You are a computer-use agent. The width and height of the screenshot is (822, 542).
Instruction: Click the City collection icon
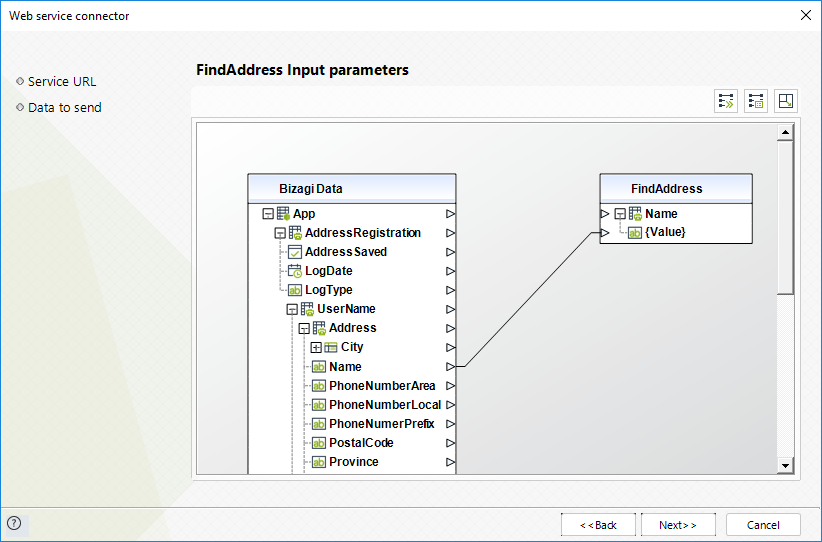[x=331, y=347]
